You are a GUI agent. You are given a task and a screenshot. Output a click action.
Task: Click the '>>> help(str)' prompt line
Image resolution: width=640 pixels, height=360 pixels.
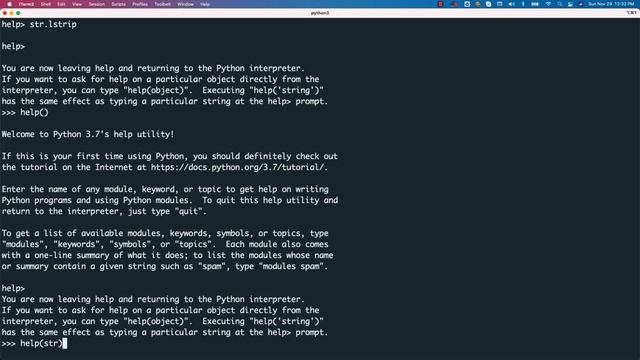(34, 344)
